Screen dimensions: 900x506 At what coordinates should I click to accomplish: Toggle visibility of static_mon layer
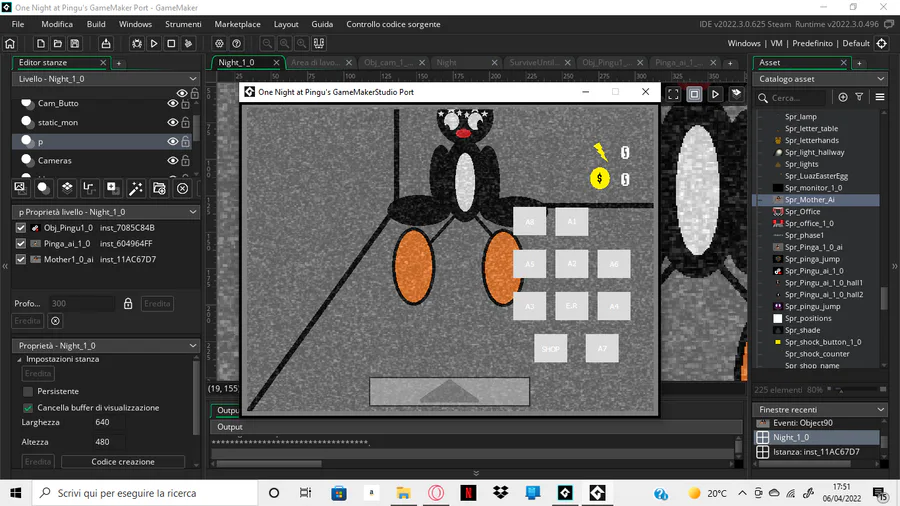tap(172, 122)
